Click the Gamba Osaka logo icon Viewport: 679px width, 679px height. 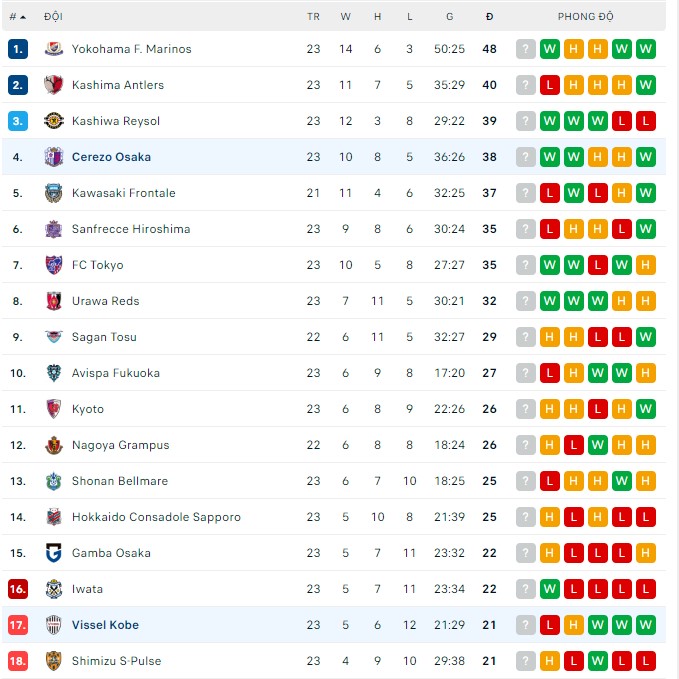pyautogui.click(x=54, y=553)
